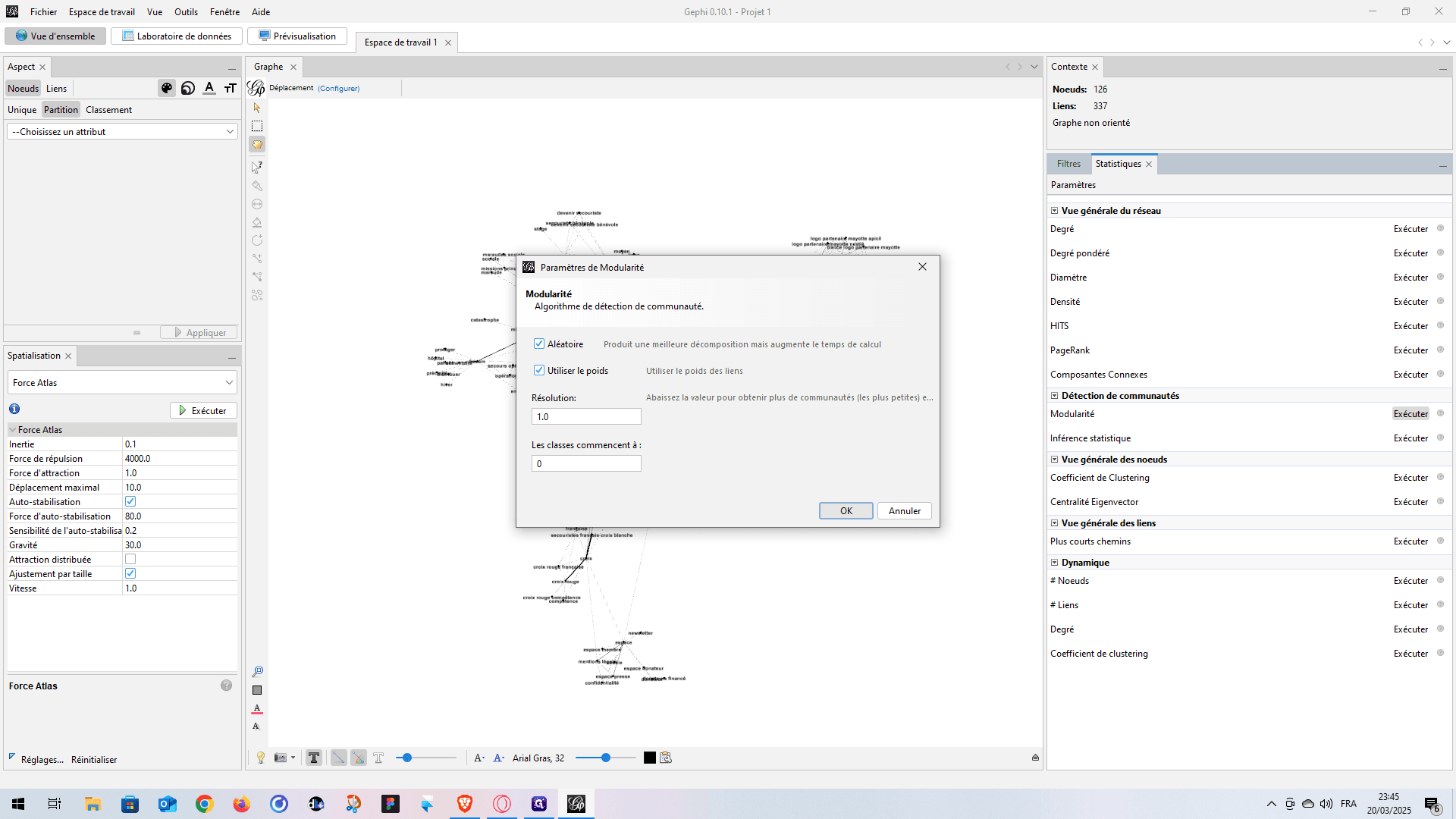Collapse the Force Atlas properties group
Viewport: 1456px width, 819px height.
pyautogui.click(x=12, y=429)
